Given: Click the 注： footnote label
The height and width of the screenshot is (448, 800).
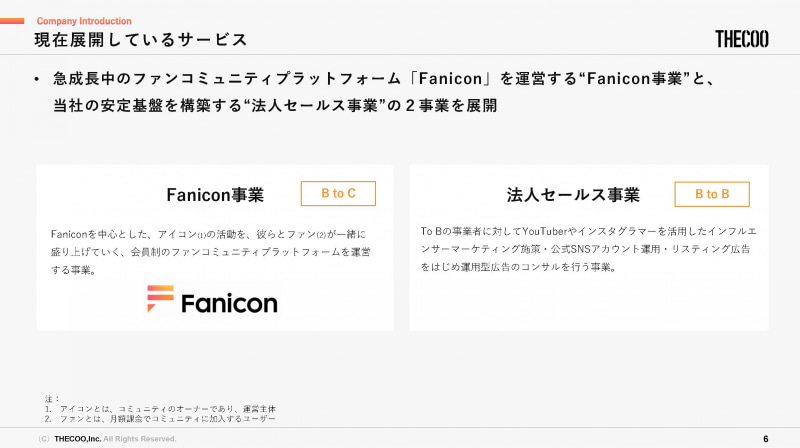Looking at the screenshot, I should coord(53,399).
